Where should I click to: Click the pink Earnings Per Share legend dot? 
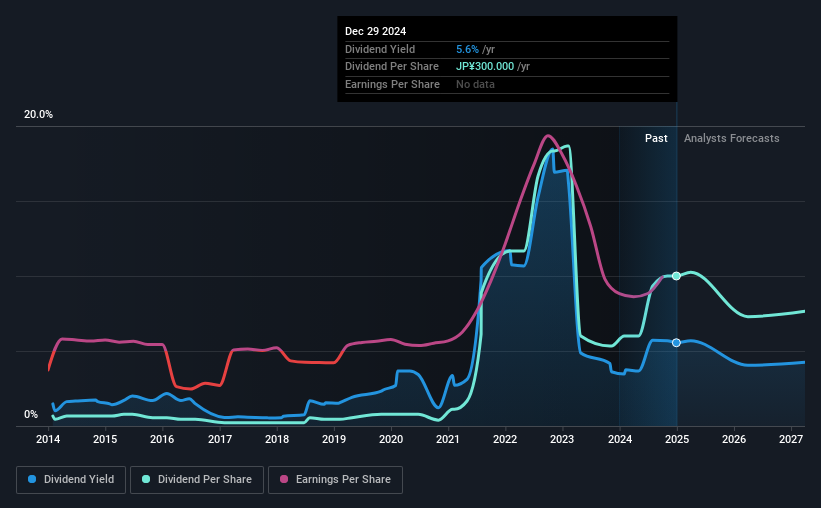[284, 479]
